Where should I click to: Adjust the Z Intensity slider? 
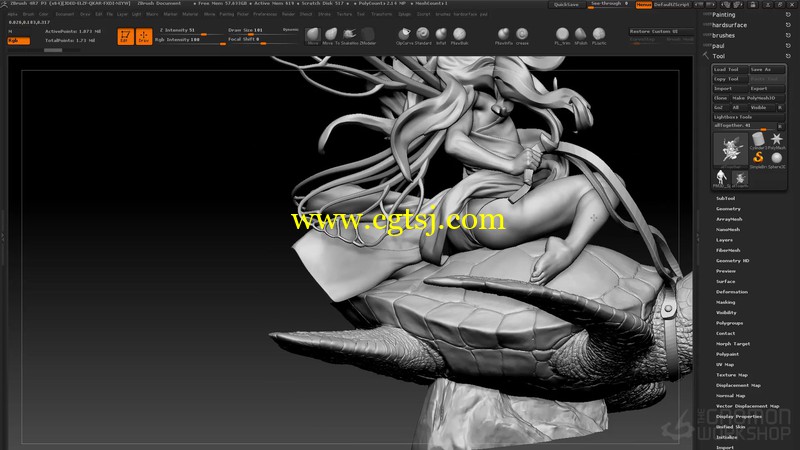191,31
